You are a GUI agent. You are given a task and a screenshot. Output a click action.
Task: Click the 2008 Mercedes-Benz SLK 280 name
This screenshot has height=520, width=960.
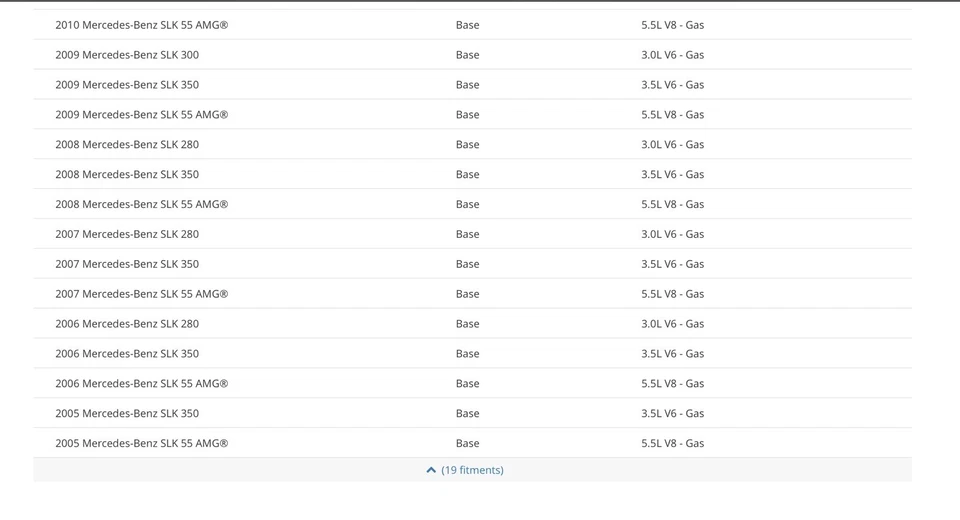[127, 145]
